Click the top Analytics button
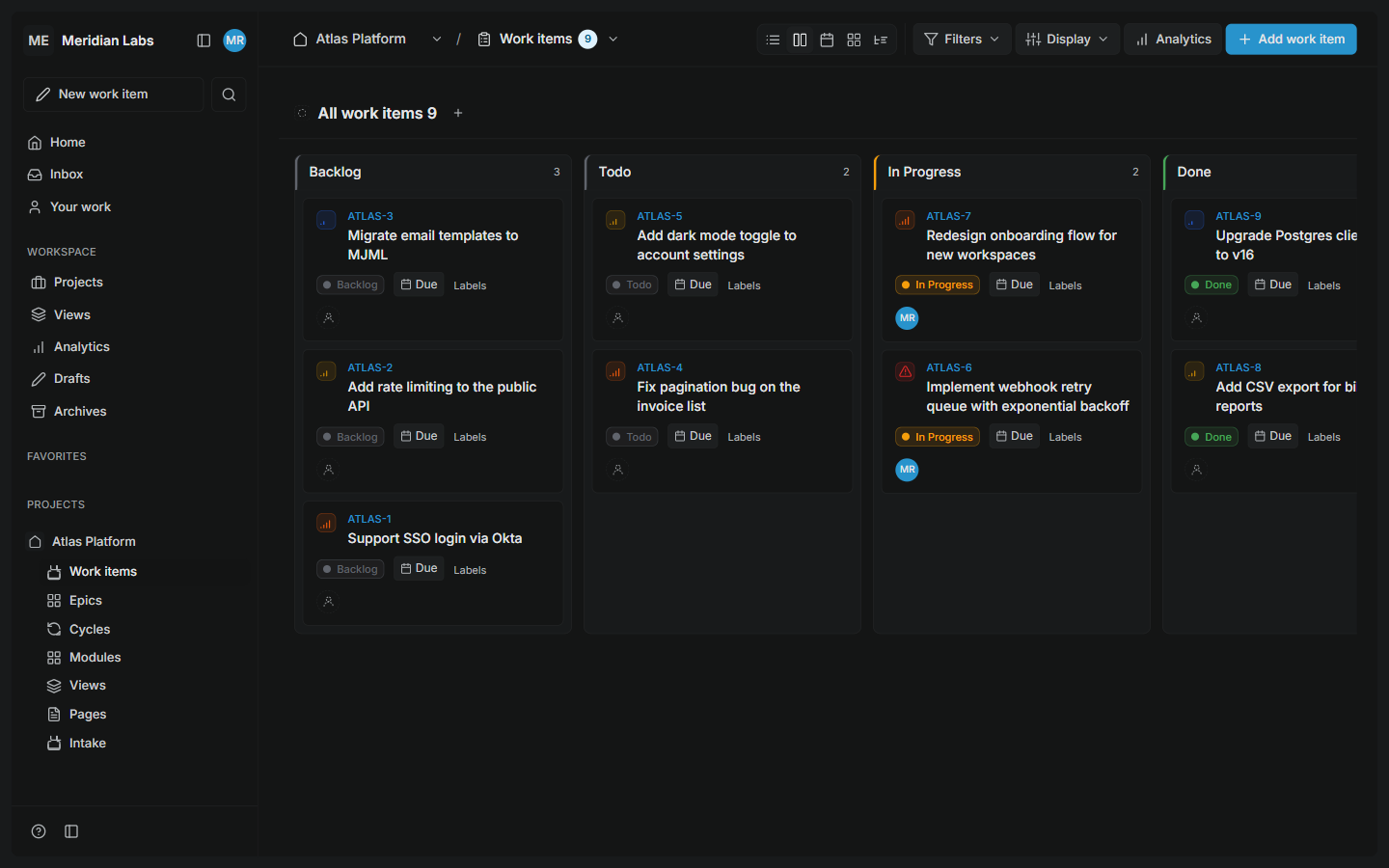1389x868 pixels. [1173, 40]
